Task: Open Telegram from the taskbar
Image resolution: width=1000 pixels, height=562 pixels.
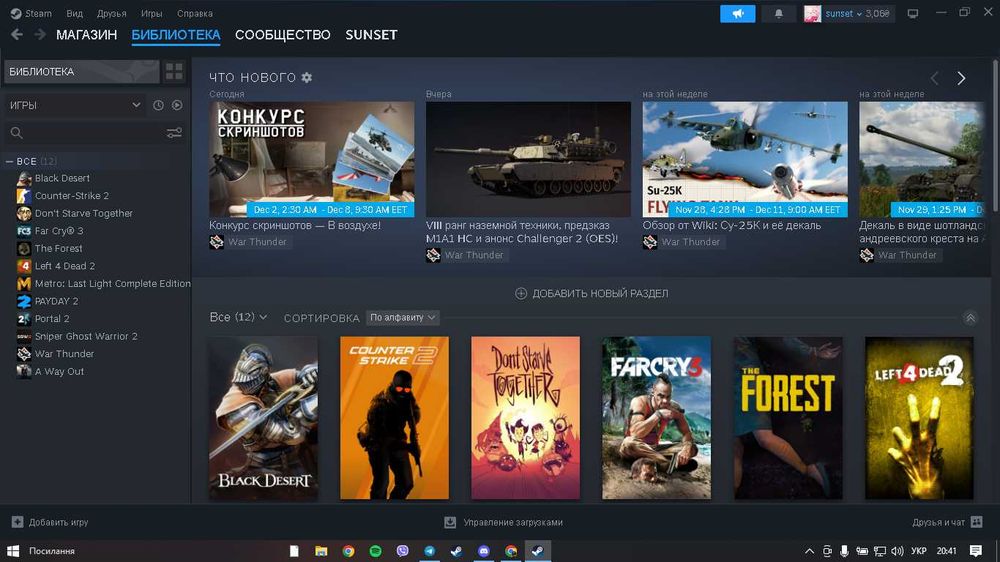Action: 429,551
